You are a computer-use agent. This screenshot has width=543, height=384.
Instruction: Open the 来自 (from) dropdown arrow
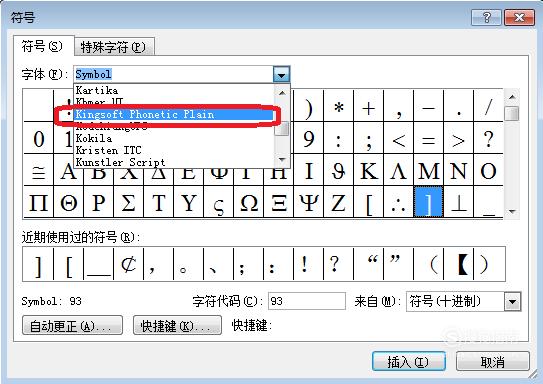coord(513,302)
